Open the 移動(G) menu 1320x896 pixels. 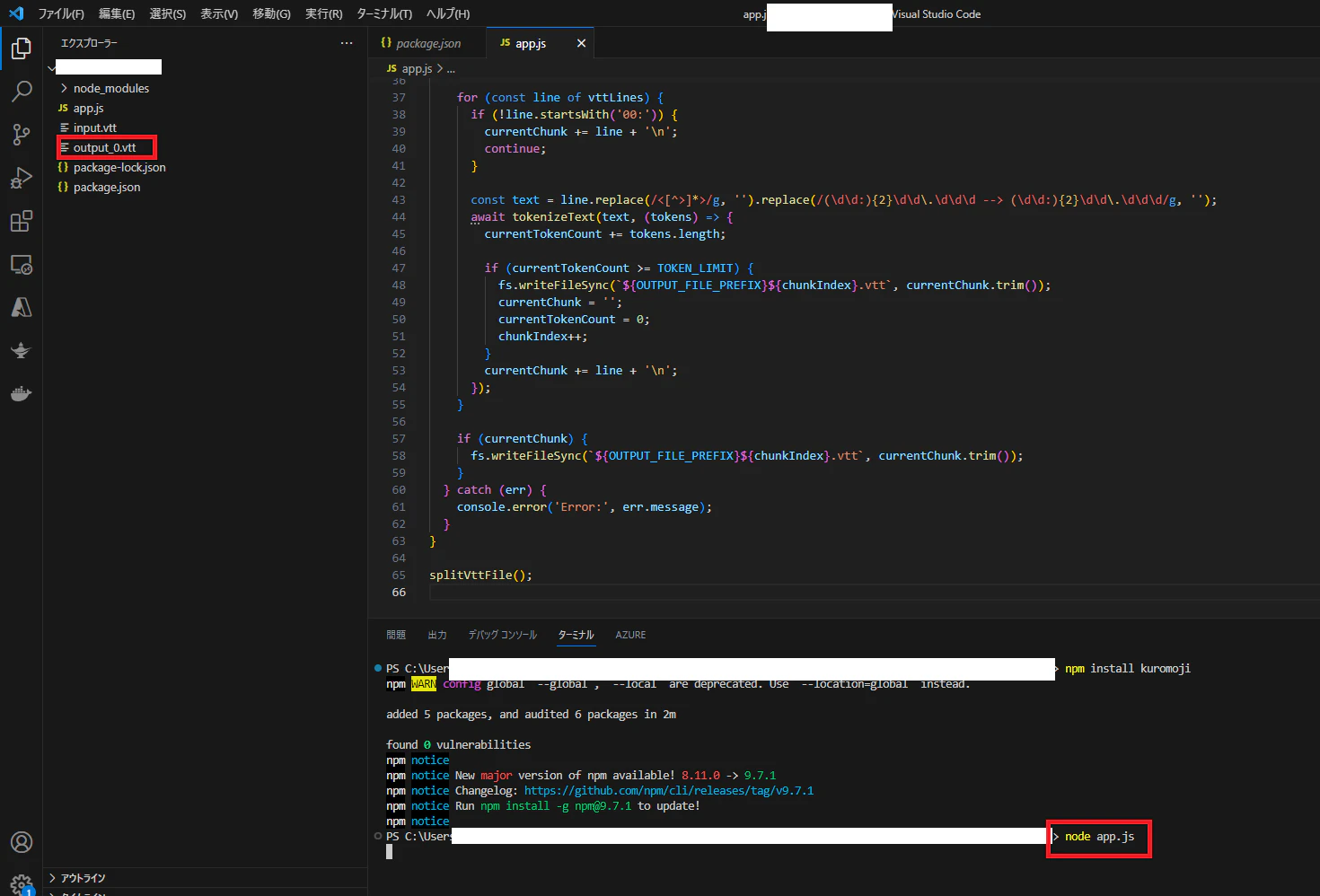[x=271, y=13]
